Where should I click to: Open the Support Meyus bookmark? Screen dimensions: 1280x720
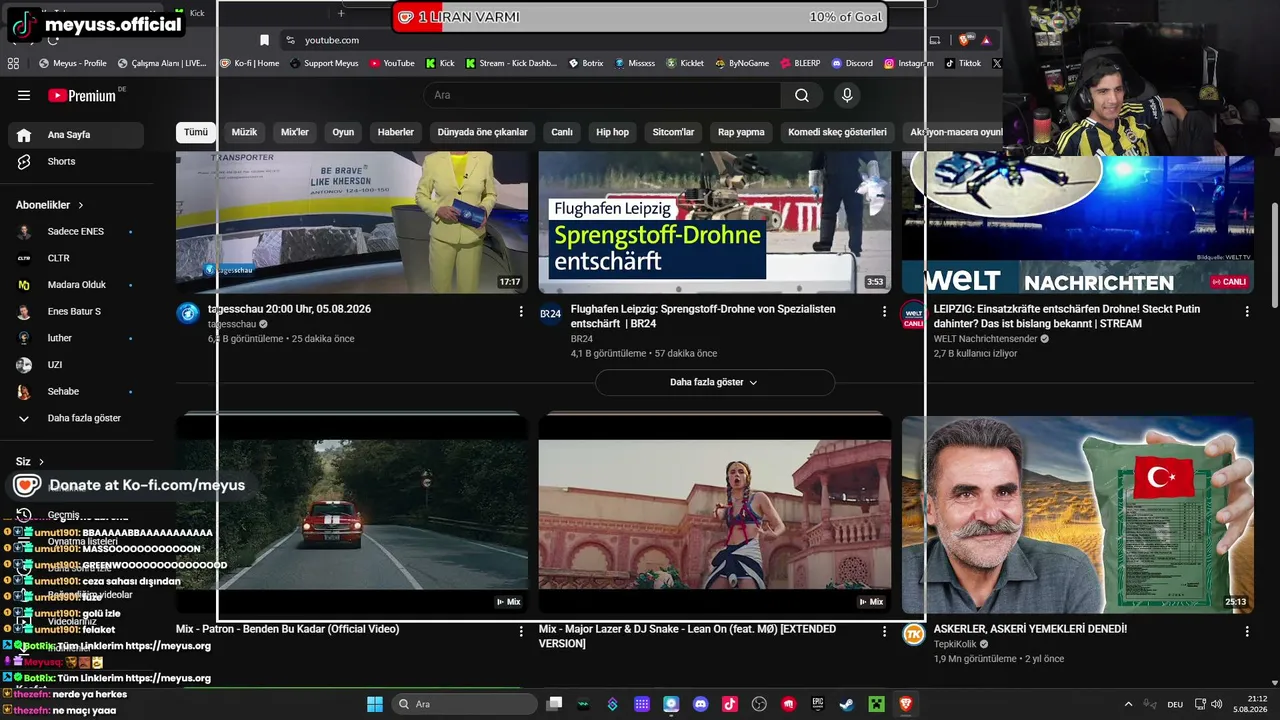[324, 63]
